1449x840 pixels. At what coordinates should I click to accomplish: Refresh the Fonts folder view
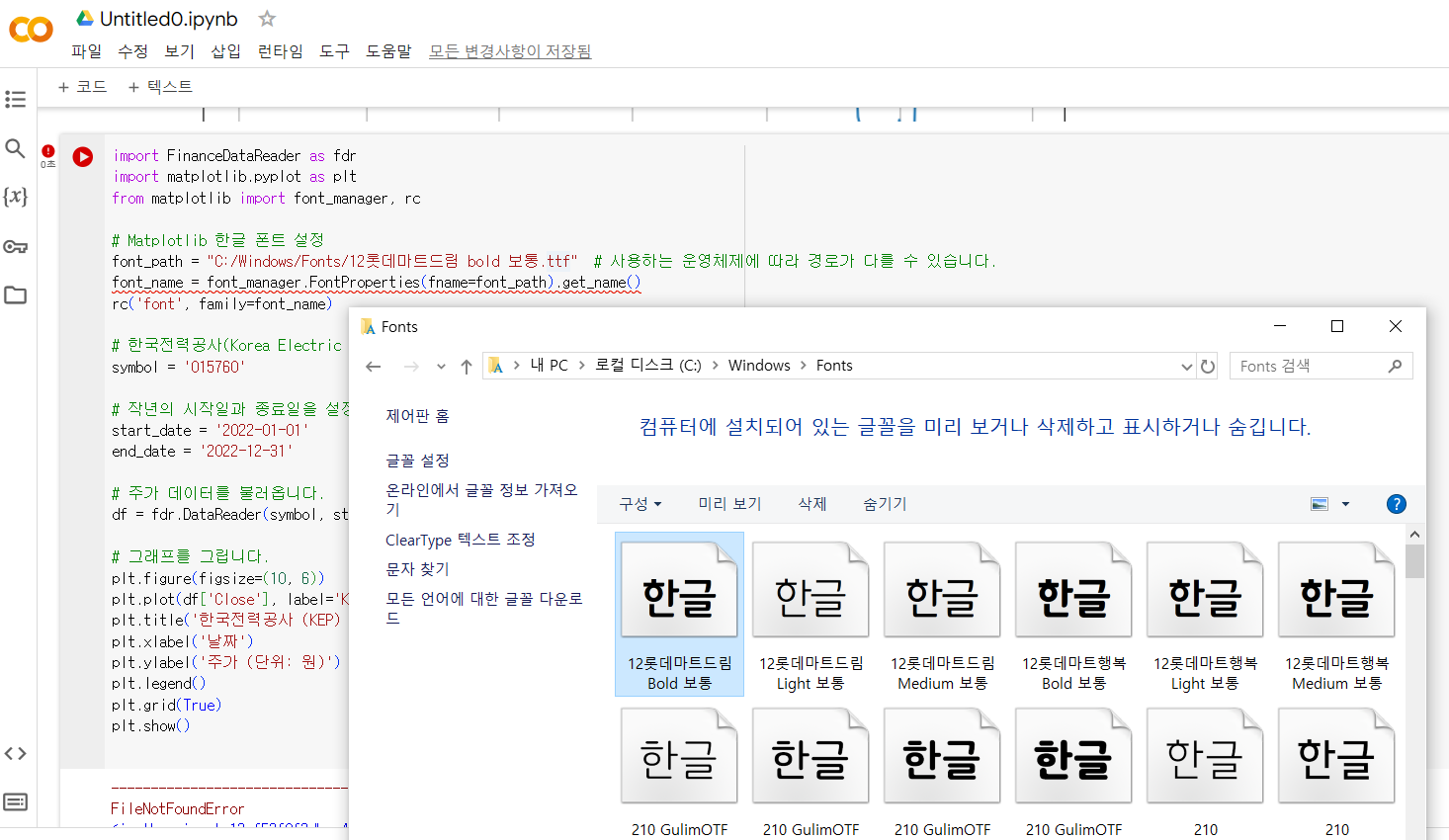[x=1208, y=367]
